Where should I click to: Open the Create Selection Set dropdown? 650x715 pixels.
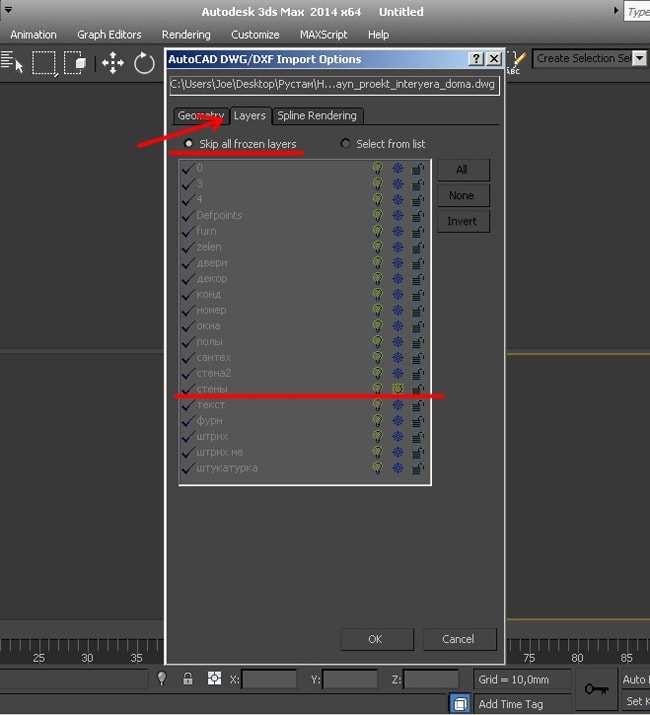pyautogui.click(x=590, y=59)
